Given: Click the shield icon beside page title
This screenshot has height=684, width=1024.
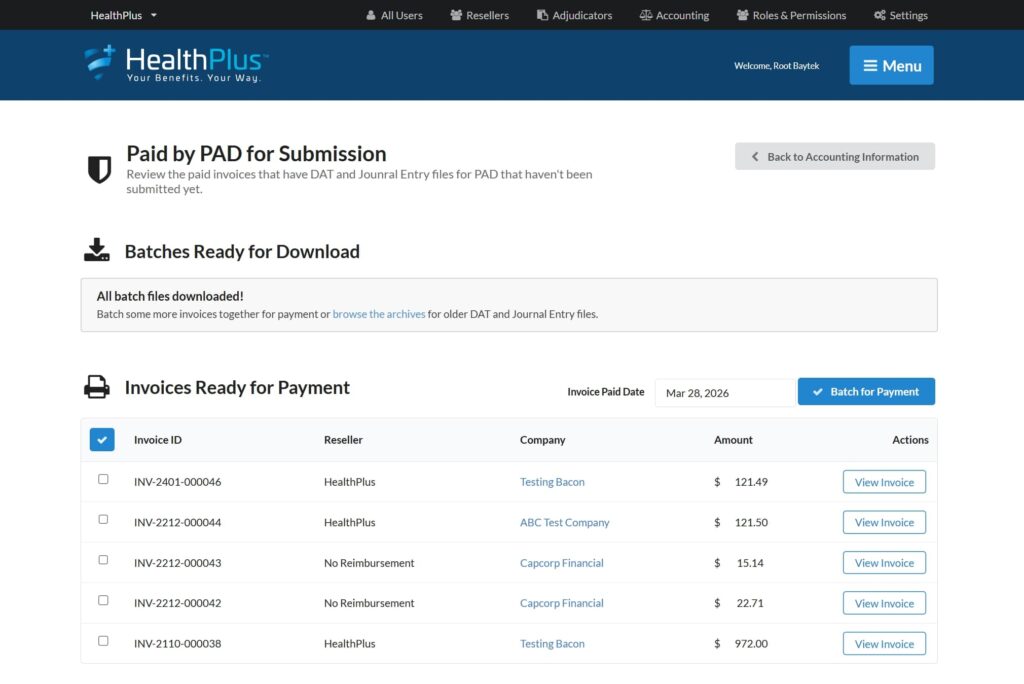Looking at the screenshot, I should coord(99,170).
